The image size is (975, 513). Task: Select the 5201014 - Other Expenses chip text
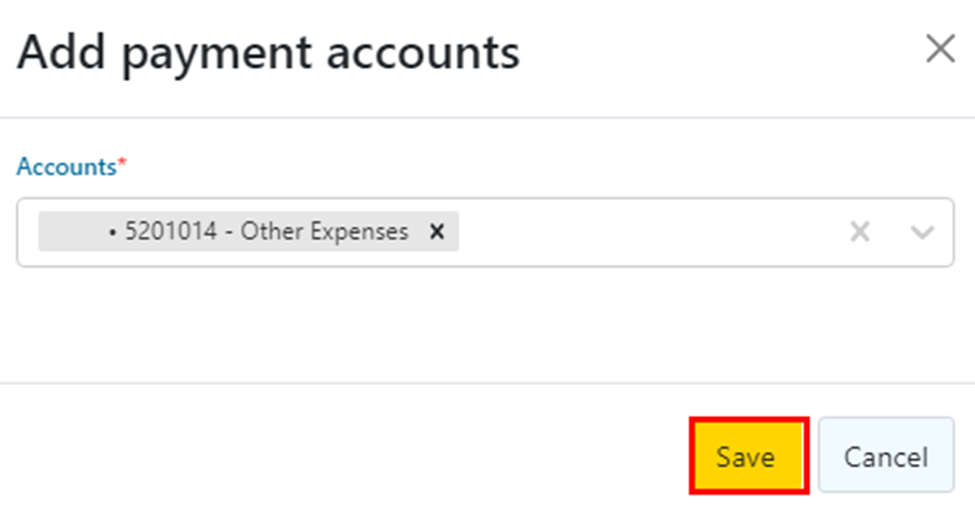(266, 232)
